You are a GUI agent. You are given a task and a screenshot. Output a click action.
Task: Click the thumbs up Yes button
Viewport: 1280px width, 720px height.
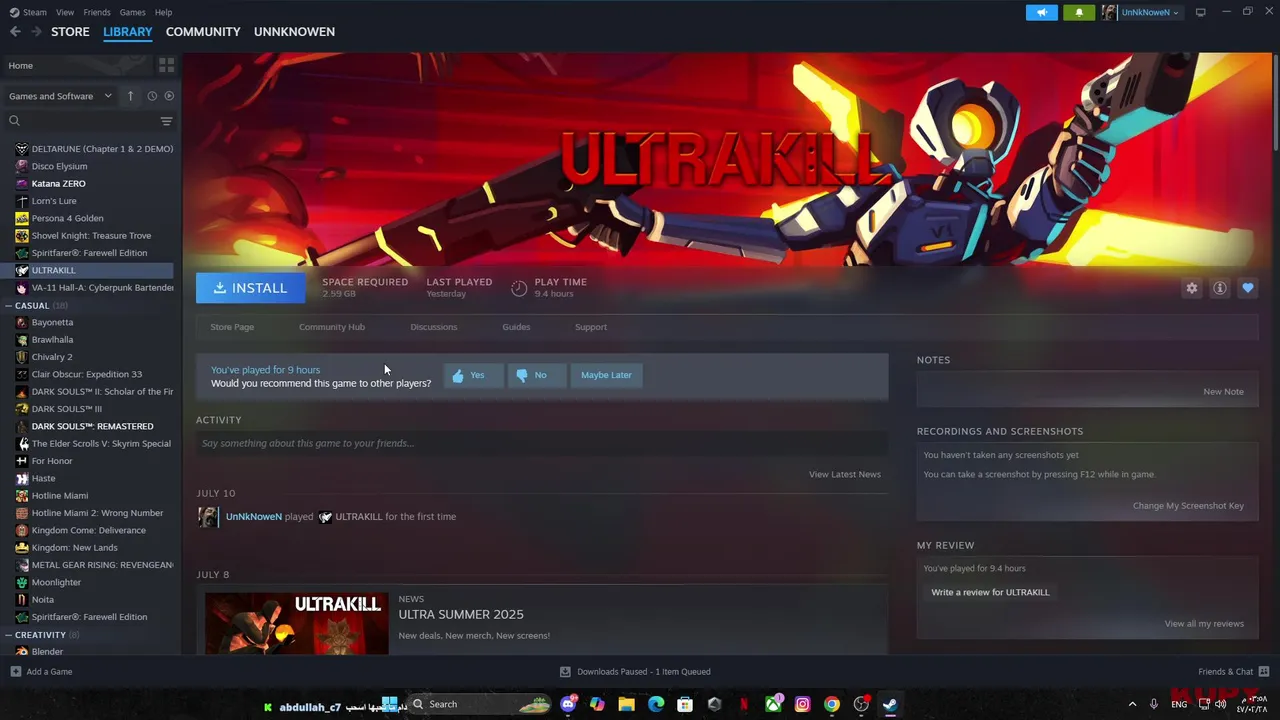(x=473, y=375)
